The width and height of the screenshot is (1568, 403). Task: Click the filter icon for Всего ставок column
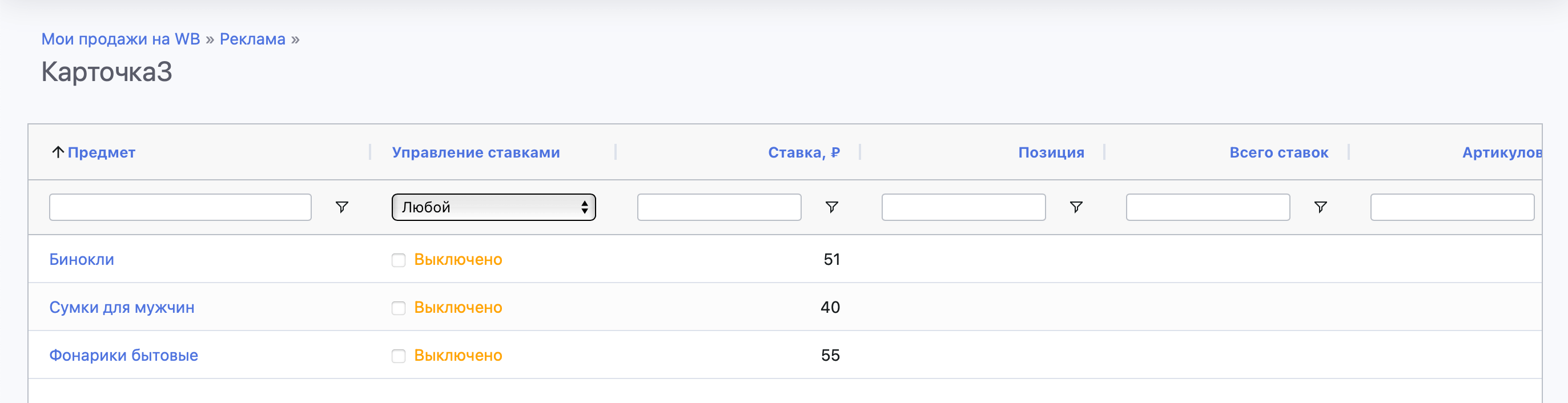(1320, 207)
